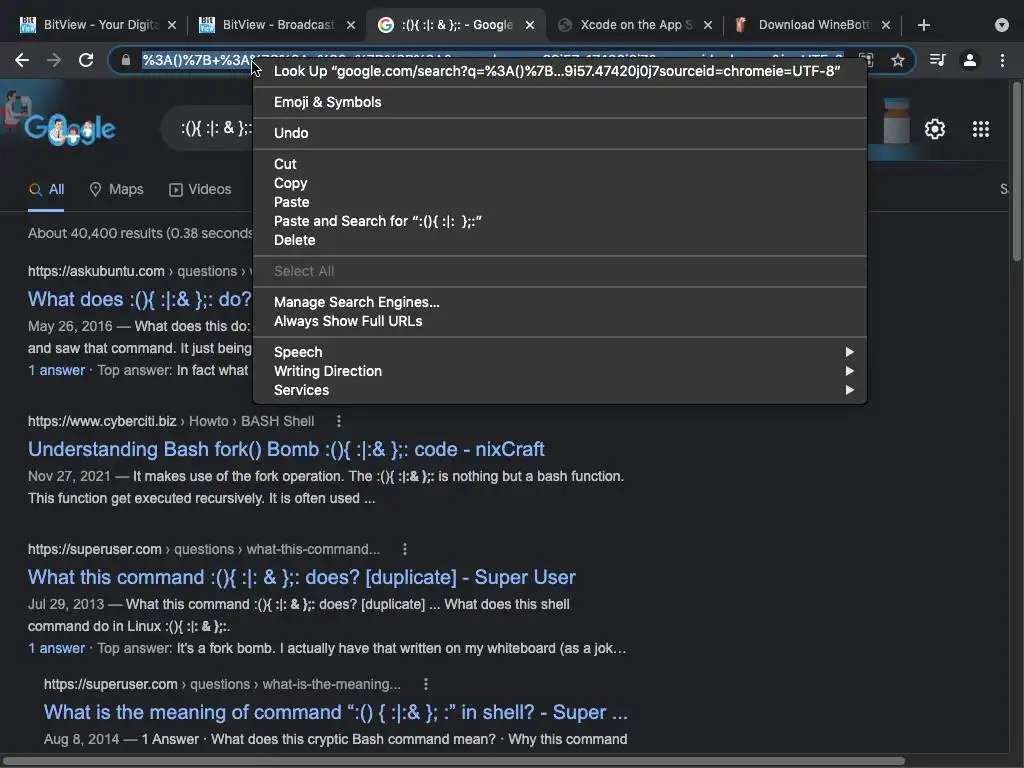Expand the Speech submenu
Image resolution: width=1024 pixels, height=768 pixels.
[560, 352]
